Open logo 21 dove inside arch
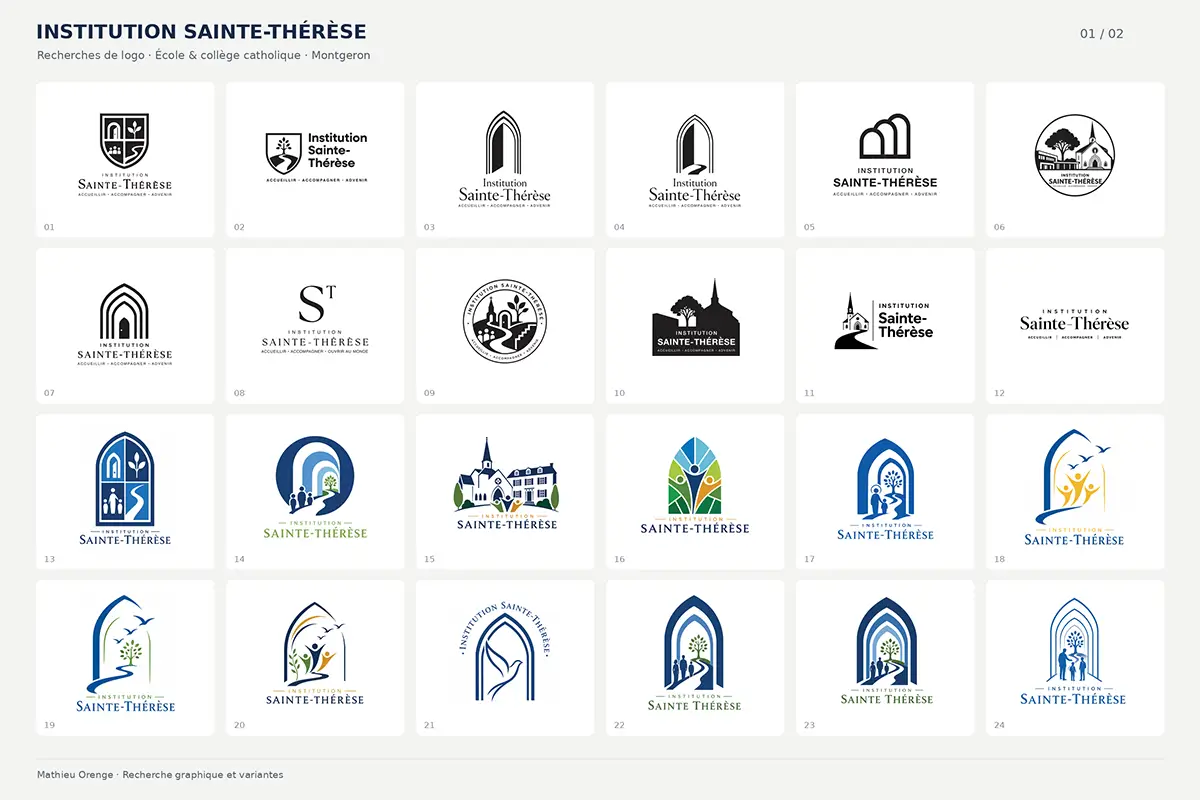 click(x=505, y=658)
